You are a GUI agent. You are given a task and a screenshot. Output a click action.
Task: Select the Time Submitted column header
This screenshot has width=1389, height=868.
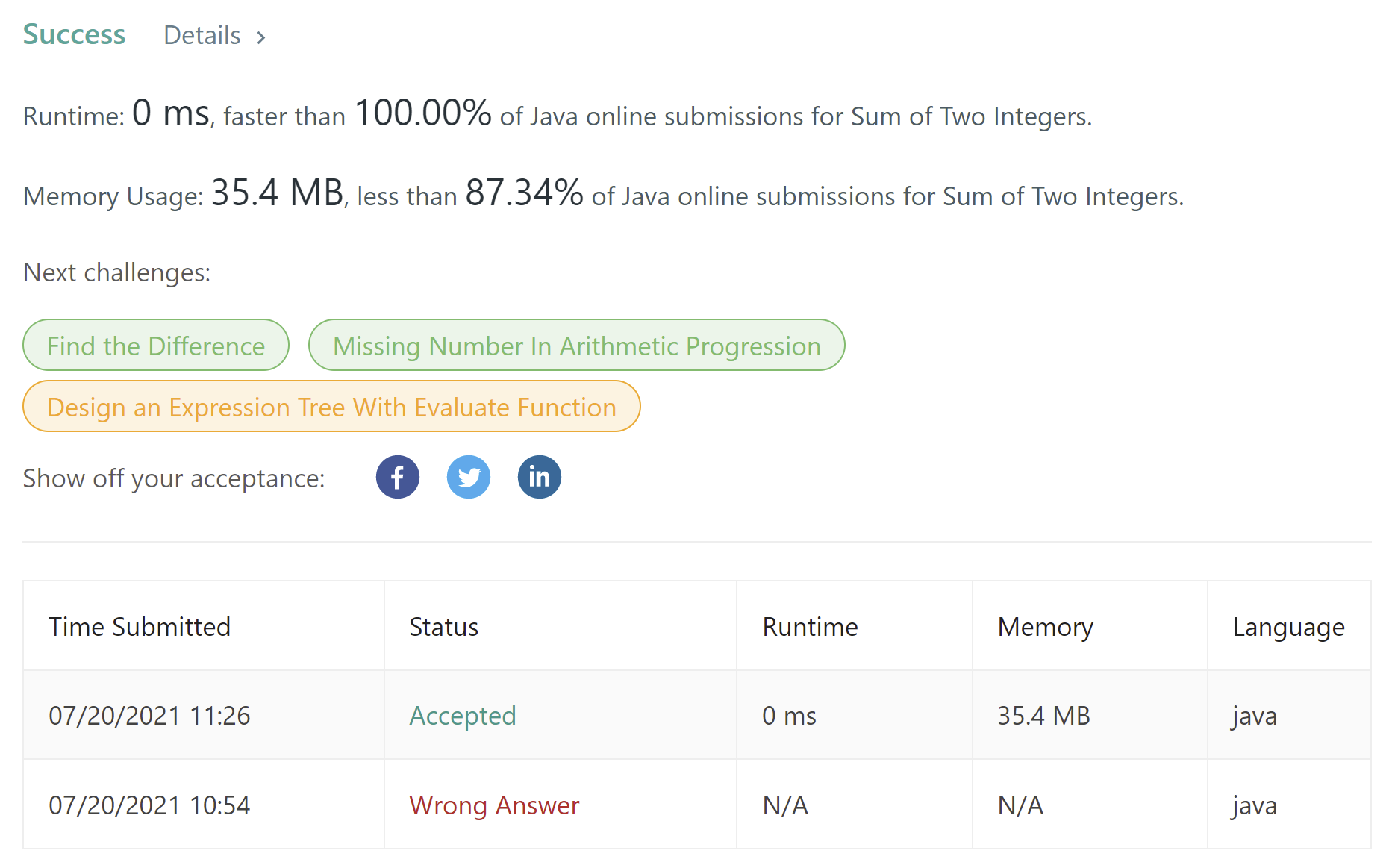(140, 627)
